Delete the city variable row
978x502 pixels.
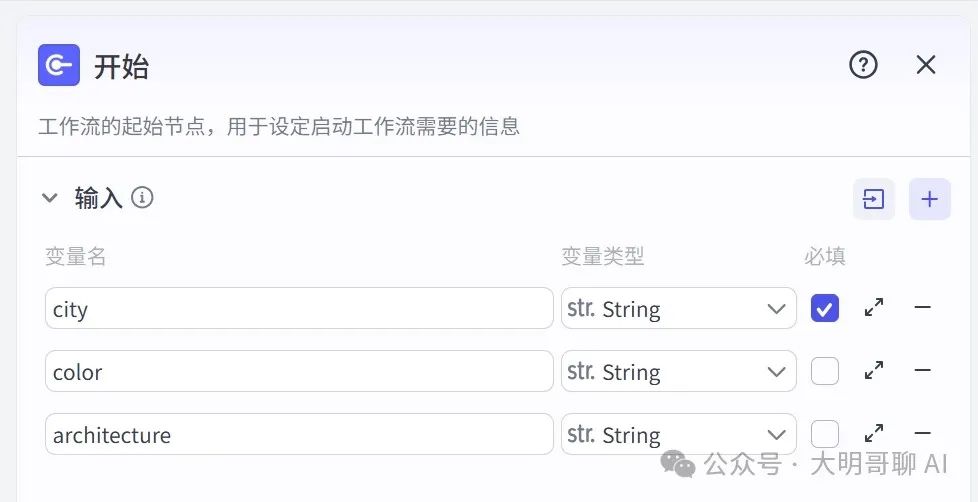coord(922,308)
